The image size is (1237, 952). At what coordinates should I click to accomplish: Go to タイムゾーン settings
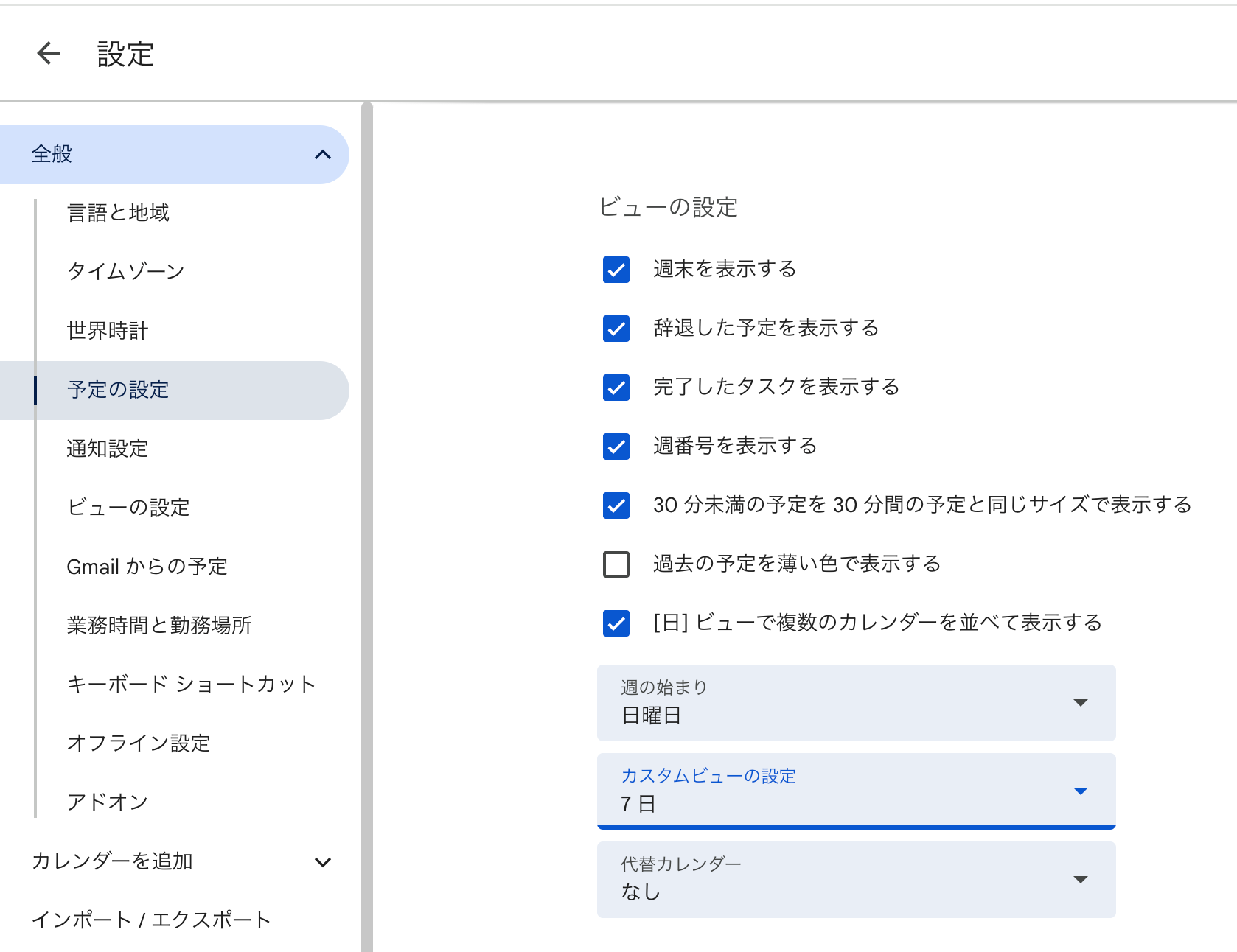click(125, 272)
